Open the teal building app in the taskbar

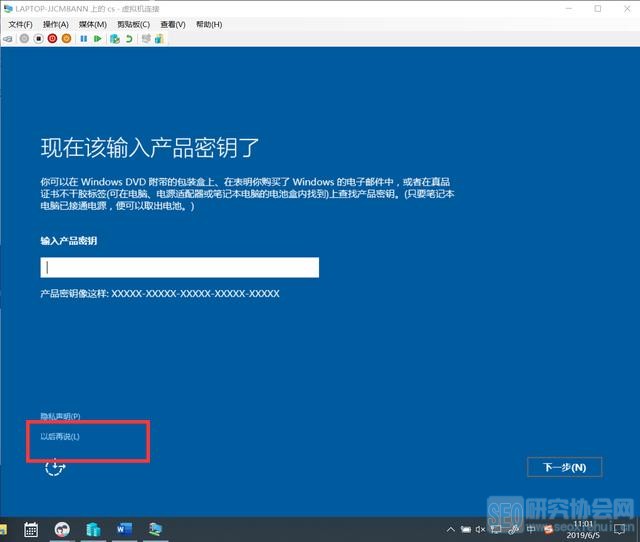click(93, 530)
